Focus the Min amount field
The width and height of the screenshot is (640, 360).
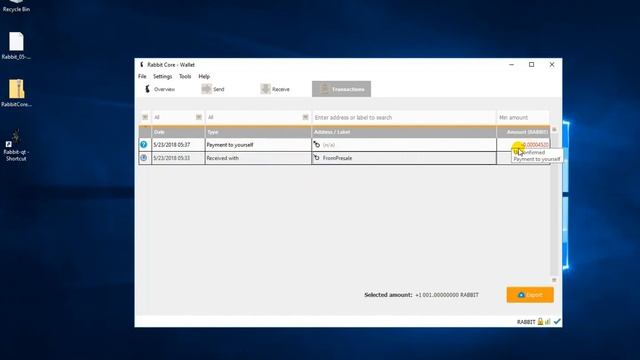523,118
